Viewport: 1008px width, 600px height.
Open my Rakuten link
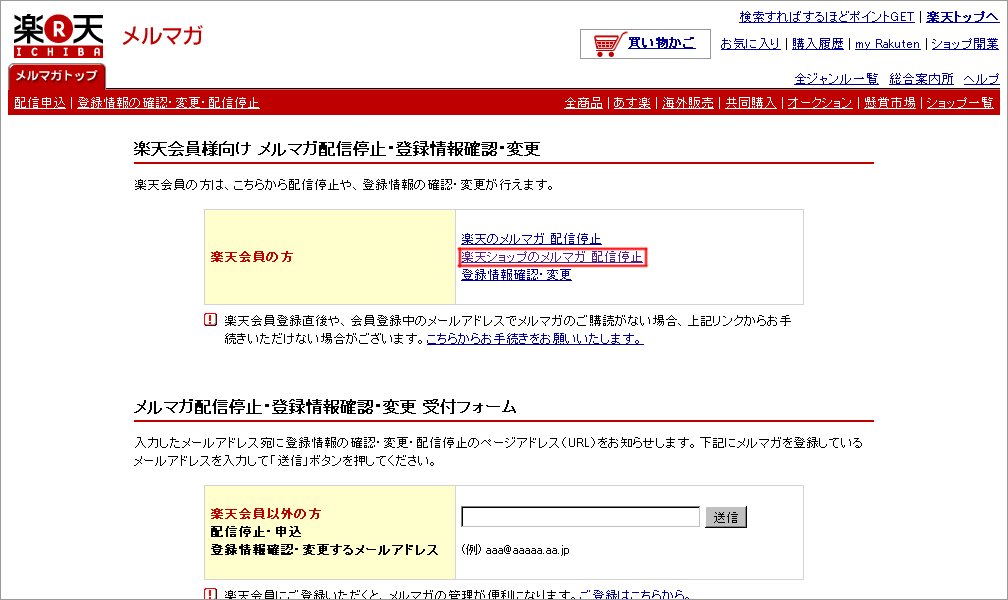[887, 44]
